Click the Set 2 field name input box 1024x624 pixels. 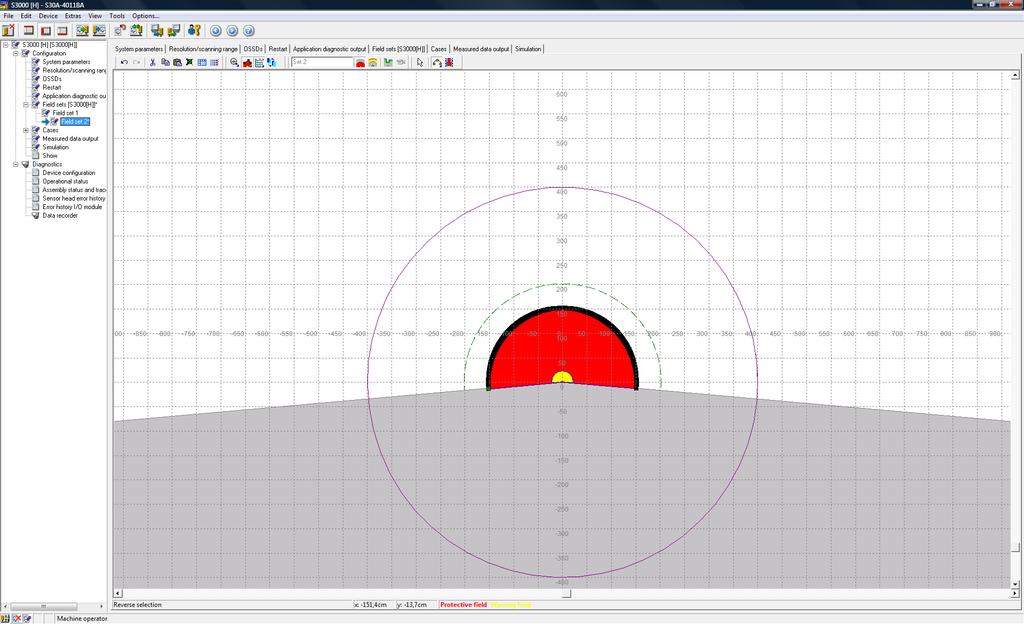click(322, 62)
